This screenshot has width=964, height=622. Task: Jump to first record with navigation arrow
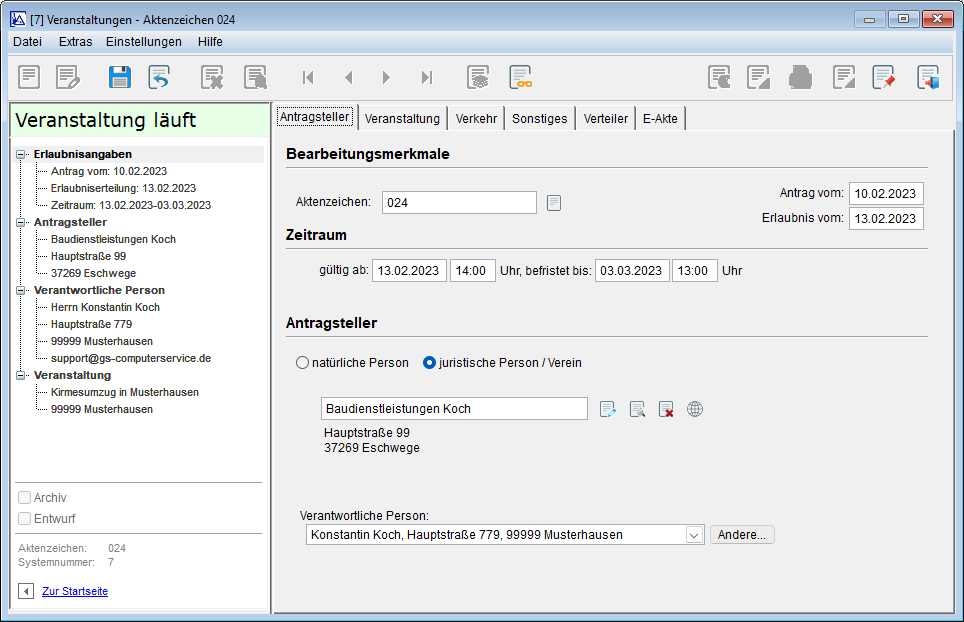(x=308, y=77)
